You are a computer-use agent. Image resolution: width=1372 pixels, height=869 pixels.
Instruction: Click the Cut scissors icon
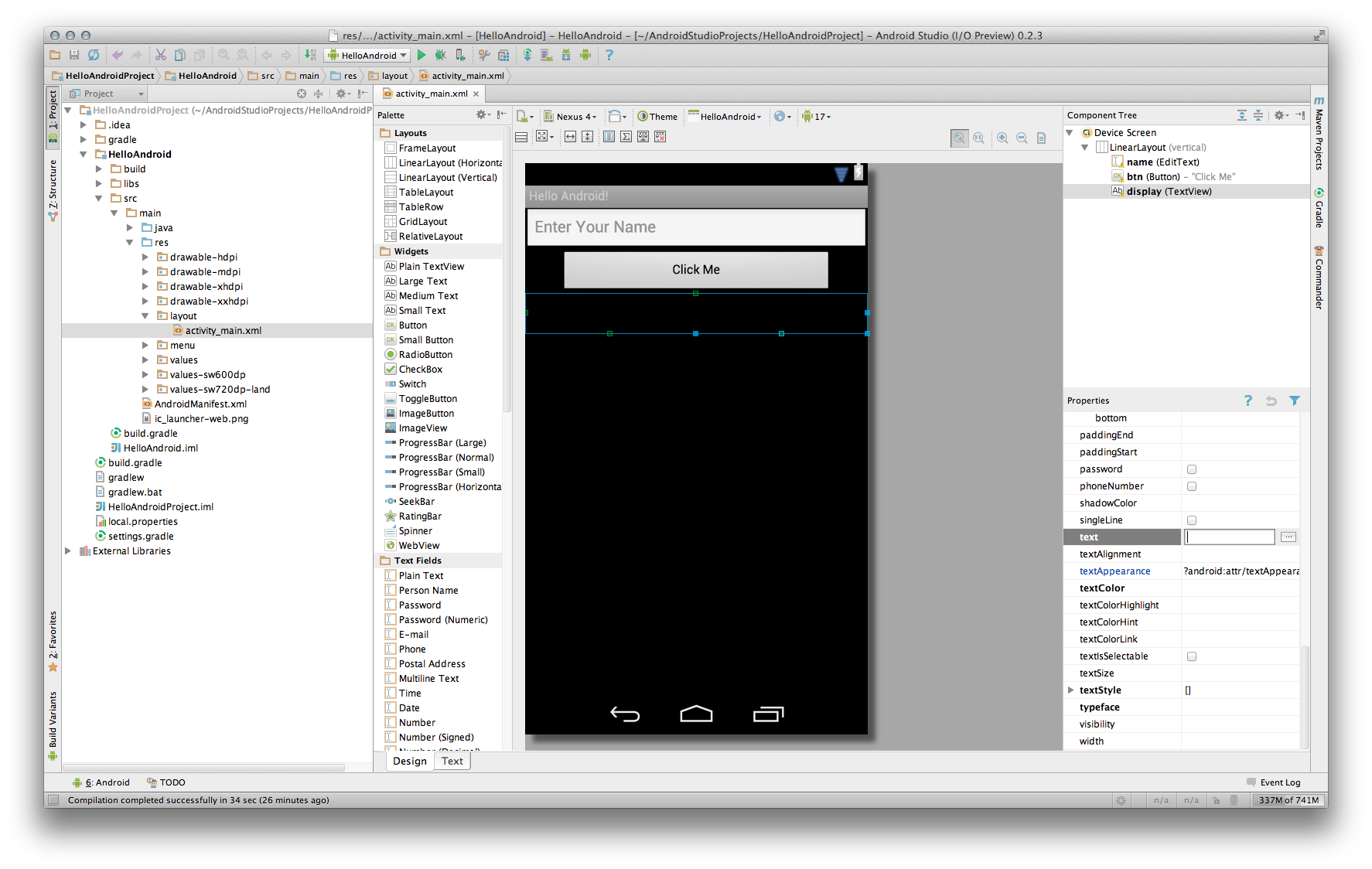pyautogui.click(x=161, y=55)
